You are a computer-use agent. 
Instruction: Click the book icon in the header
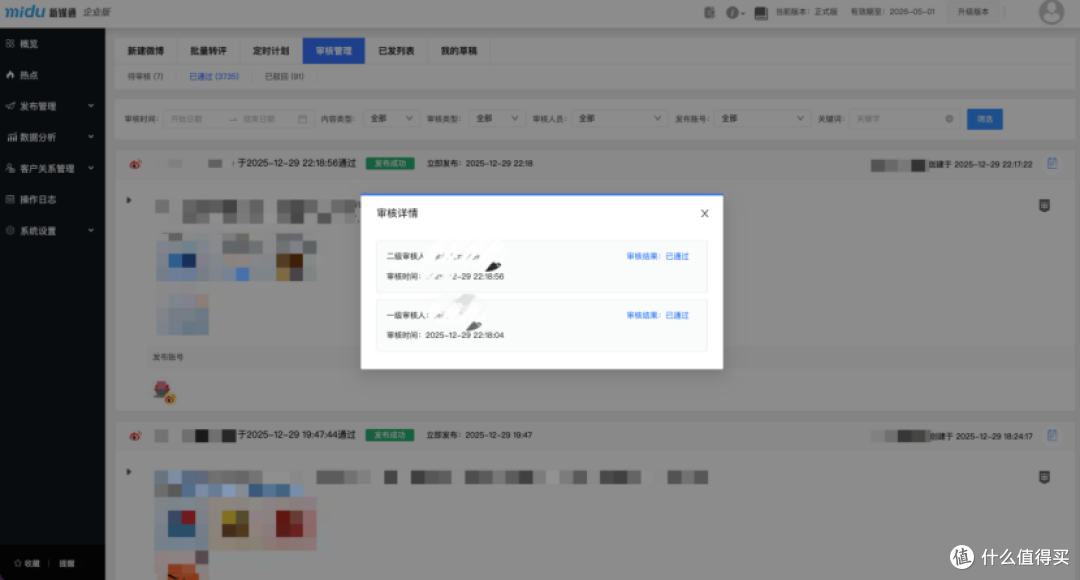click(760, 12)
